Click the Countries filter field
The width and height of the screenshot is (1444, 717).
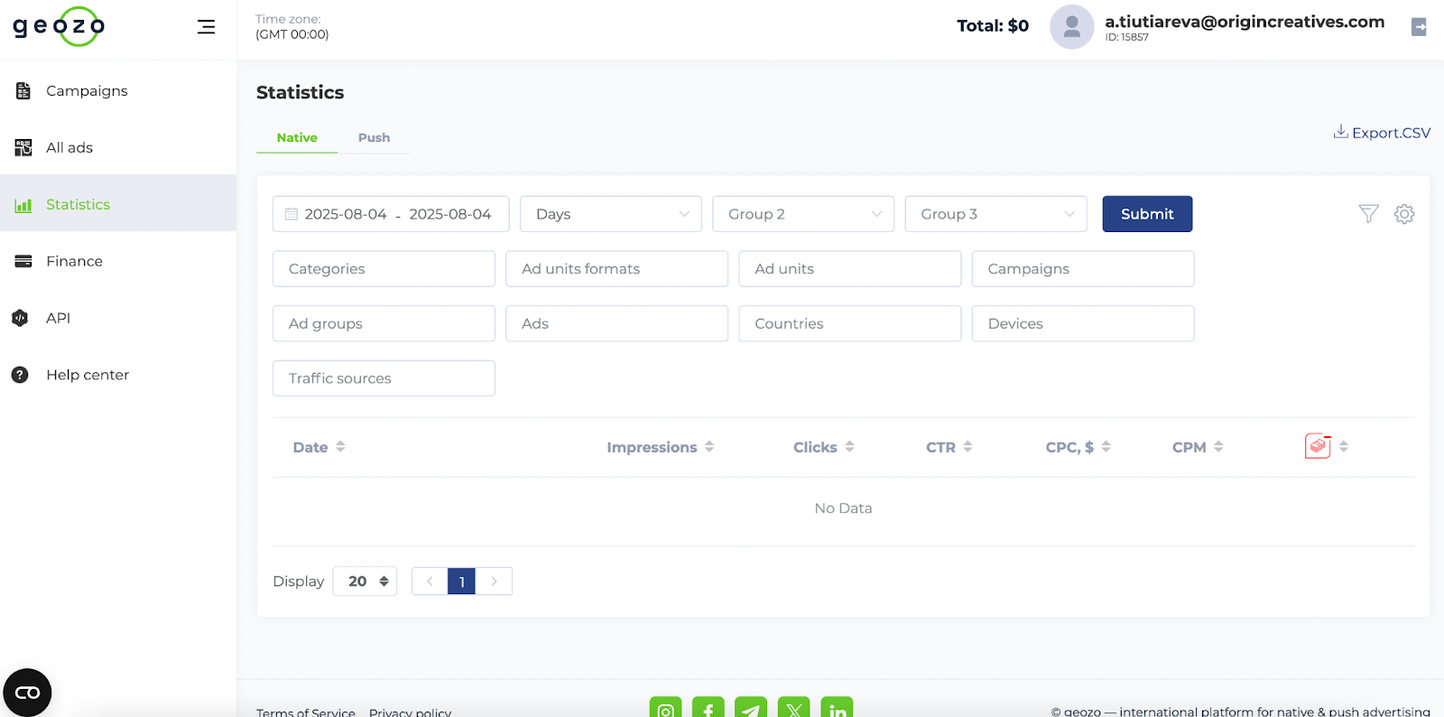click(x=849, y=324)
